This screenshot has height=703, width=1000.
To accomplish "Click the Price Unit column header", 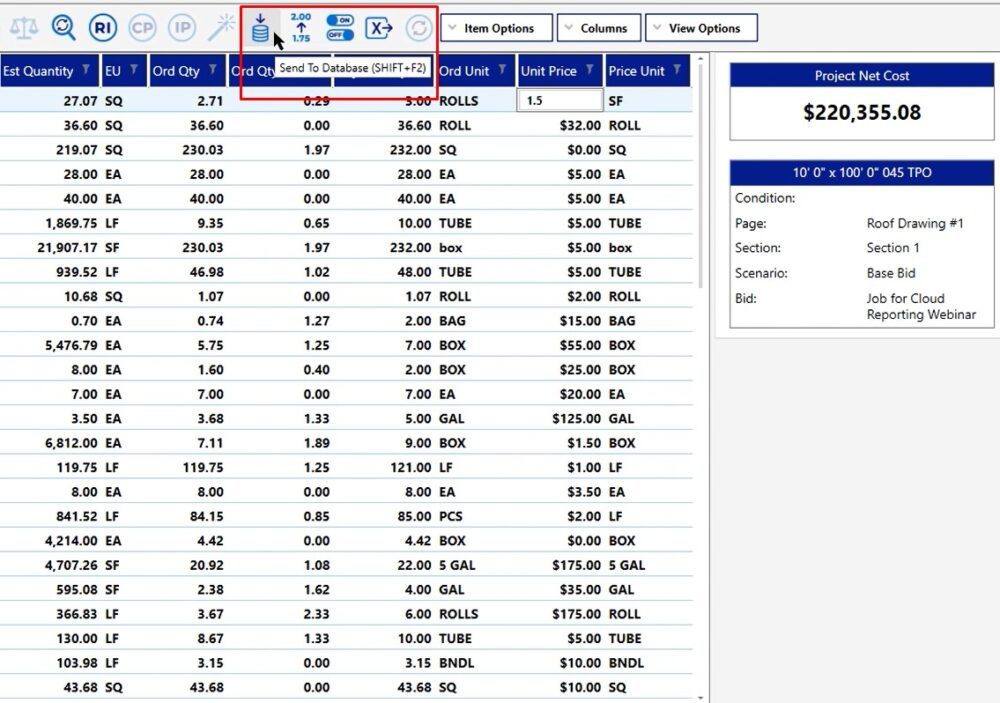I will tap(637, 71).
